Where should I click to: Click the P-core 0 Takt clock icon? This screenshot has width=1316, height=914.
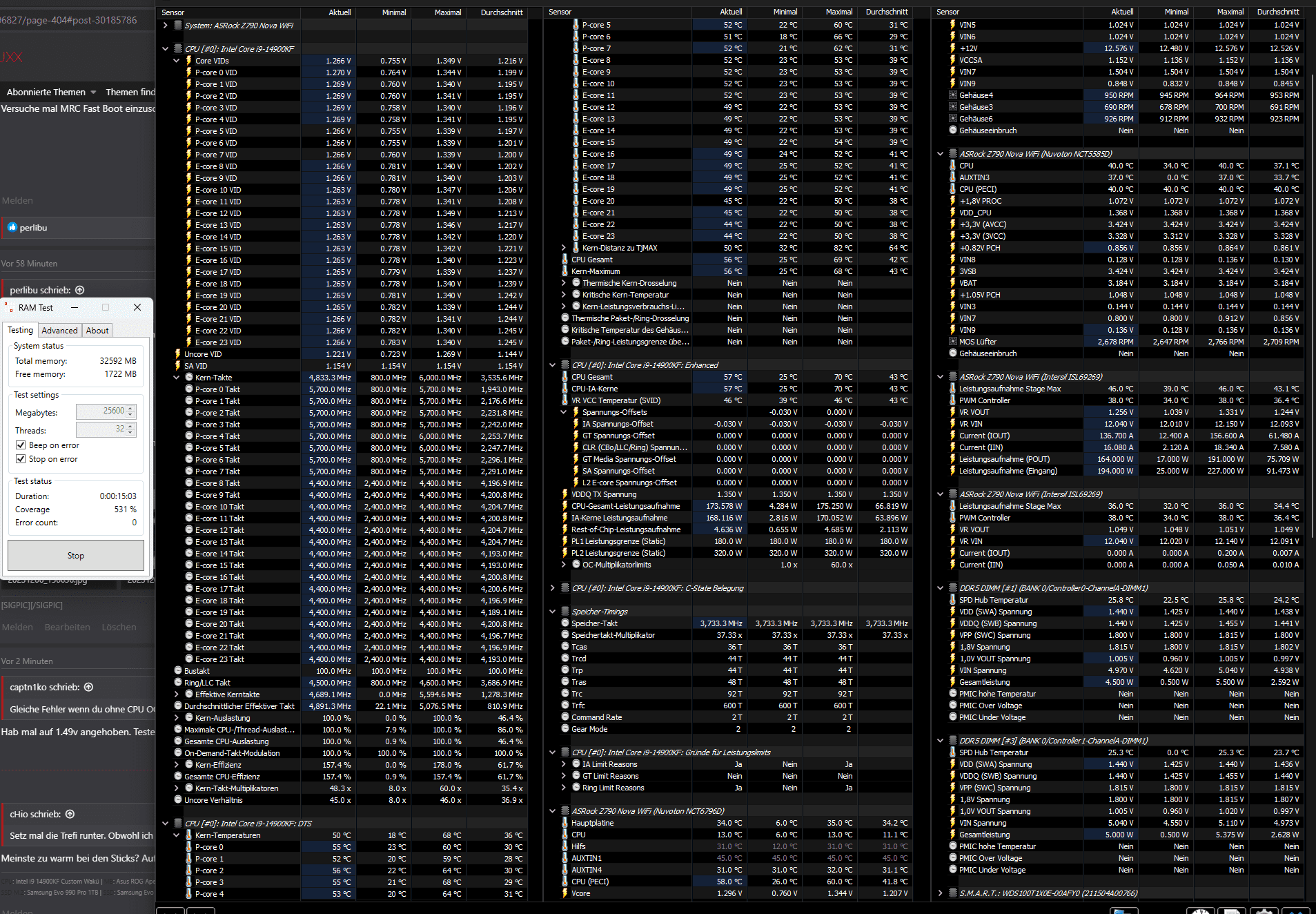(x=188, y=389)
